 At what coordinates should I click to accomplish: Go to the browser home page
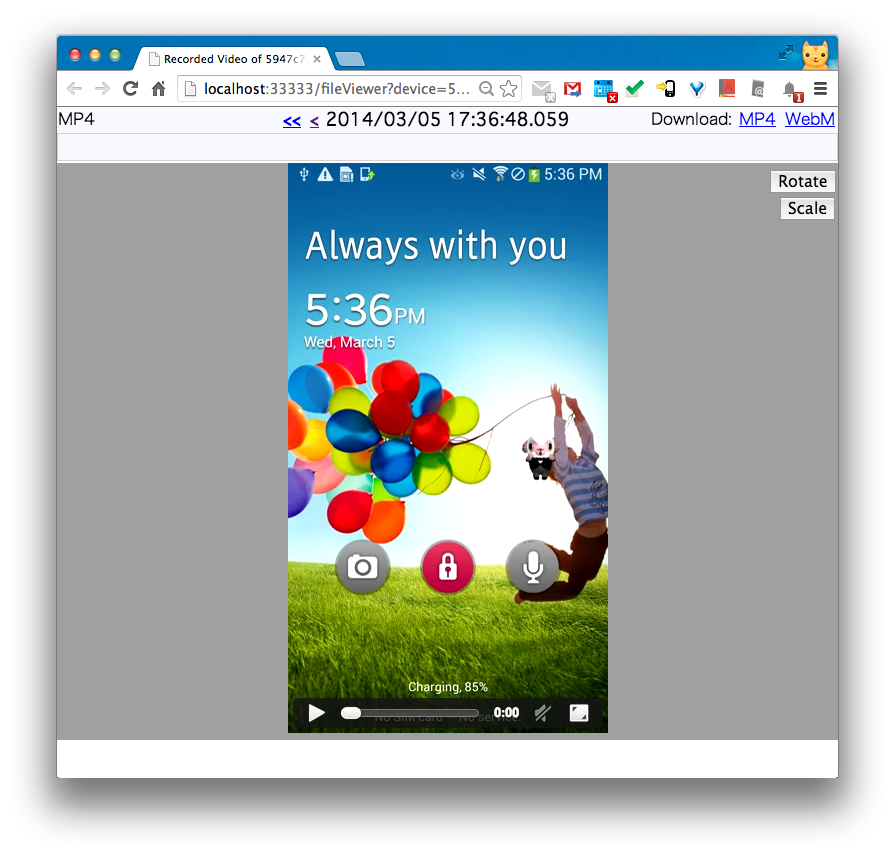coord(159,88)
